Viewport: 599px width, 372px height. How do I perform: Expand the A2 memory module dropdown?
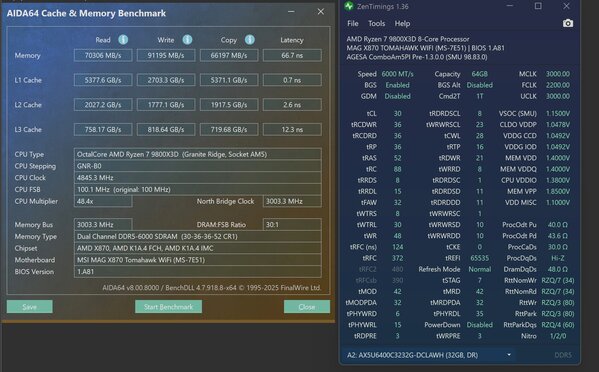[x=509, y=355]
